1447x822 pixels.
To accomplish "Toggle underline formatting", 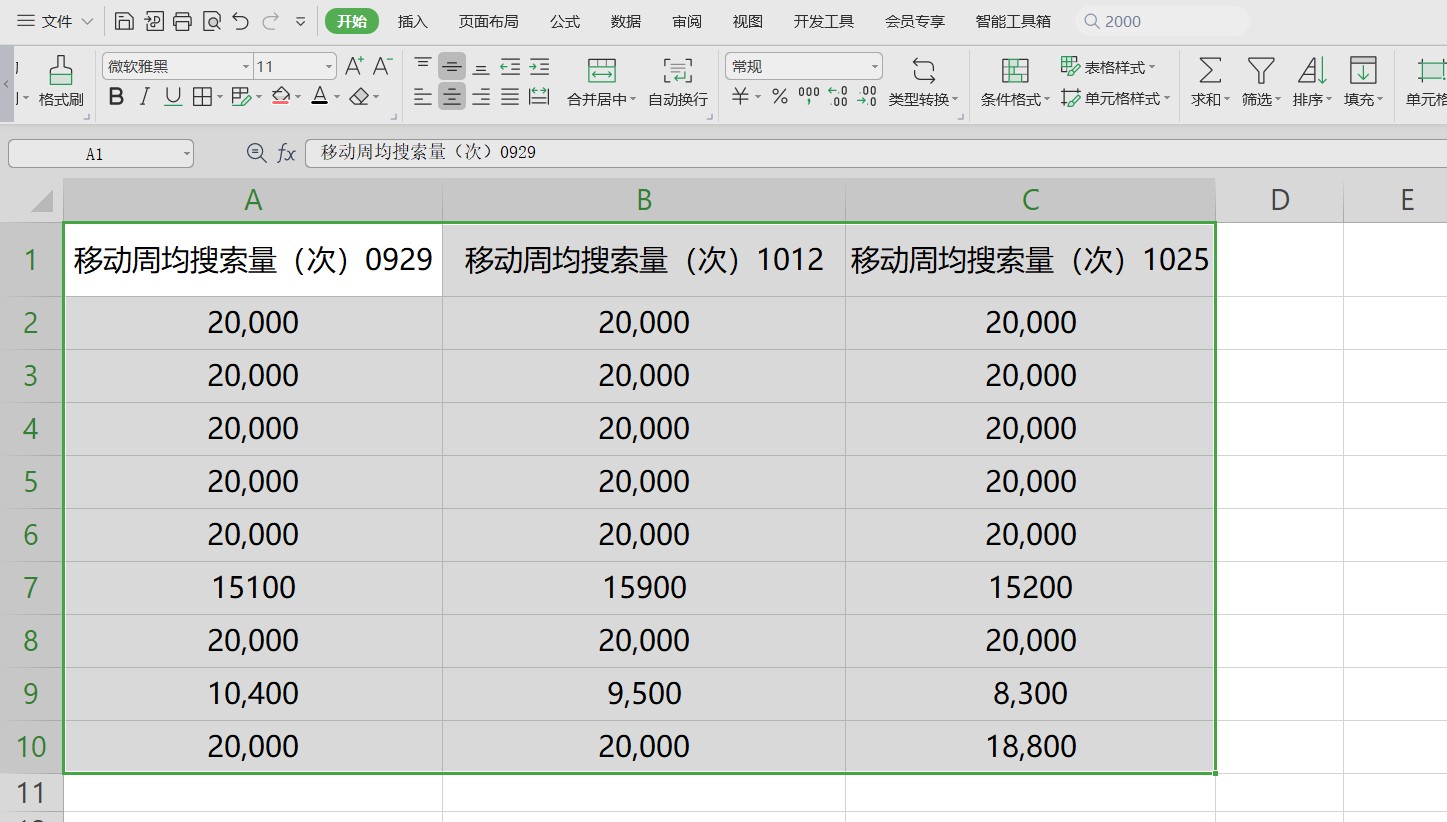I will [x=173, y=97].
